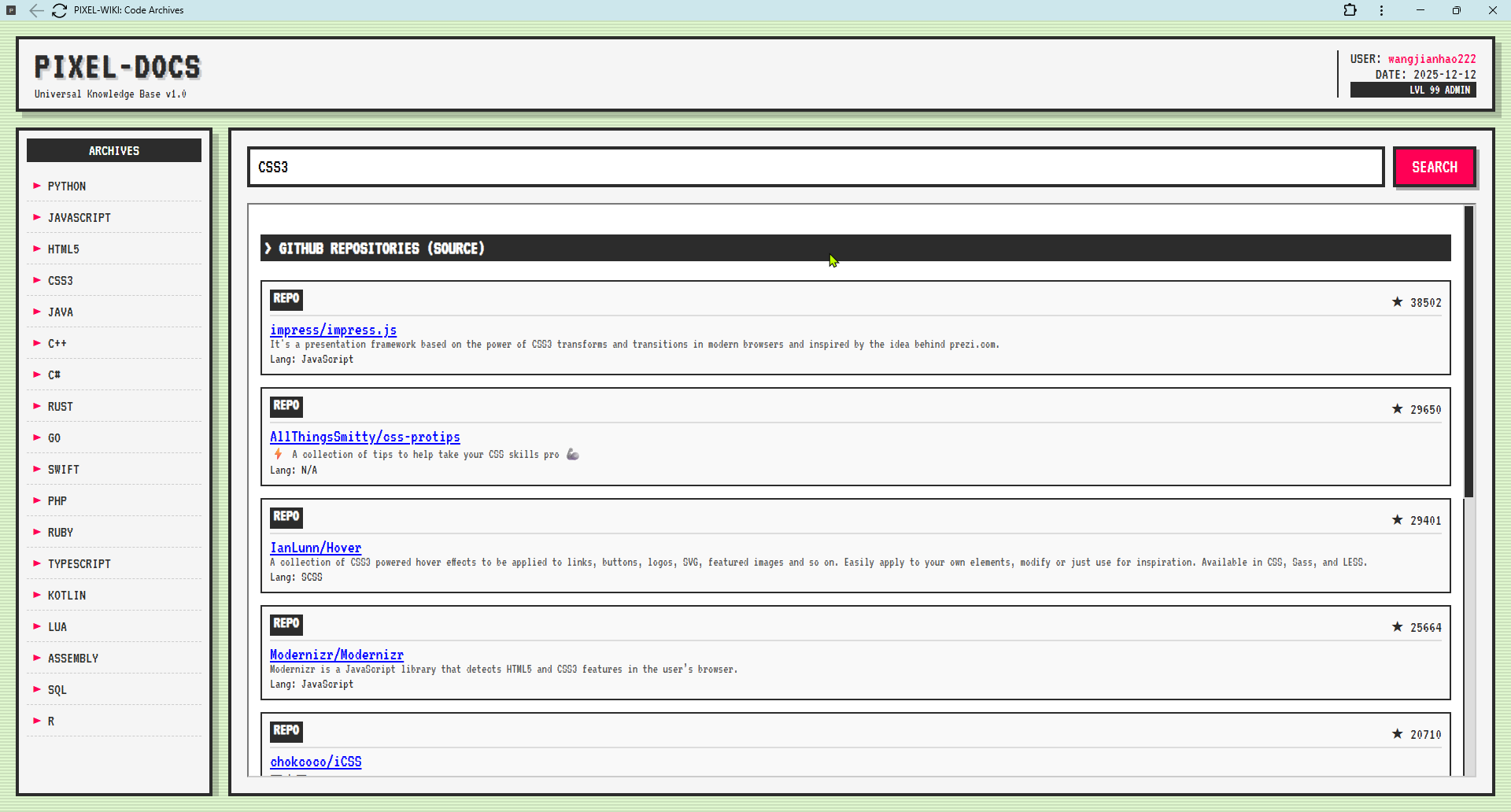The image size is (1511, 812).
Task: Click the lightning bolt in css-protips description
Action: 277,454
